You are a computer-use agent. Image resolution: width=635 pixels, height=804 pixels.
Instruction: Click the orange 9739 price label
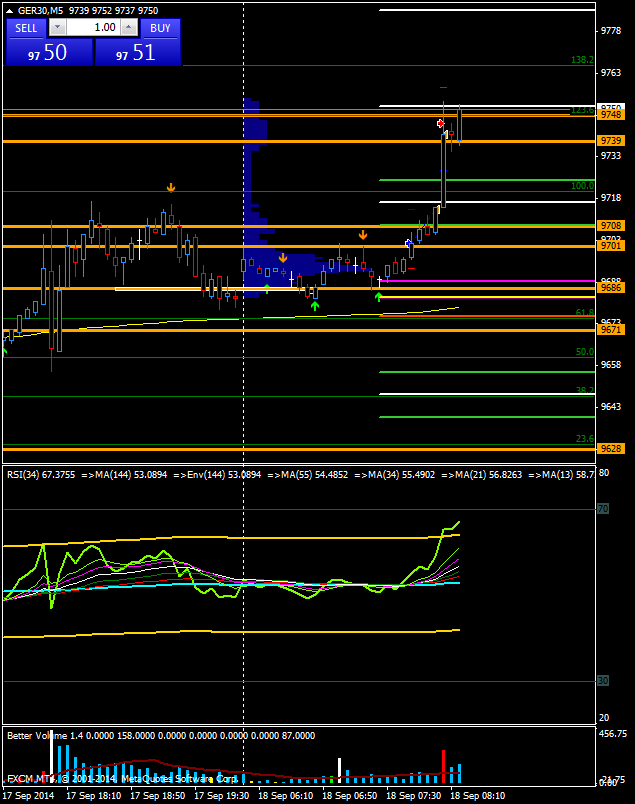[x=611, y=141]
